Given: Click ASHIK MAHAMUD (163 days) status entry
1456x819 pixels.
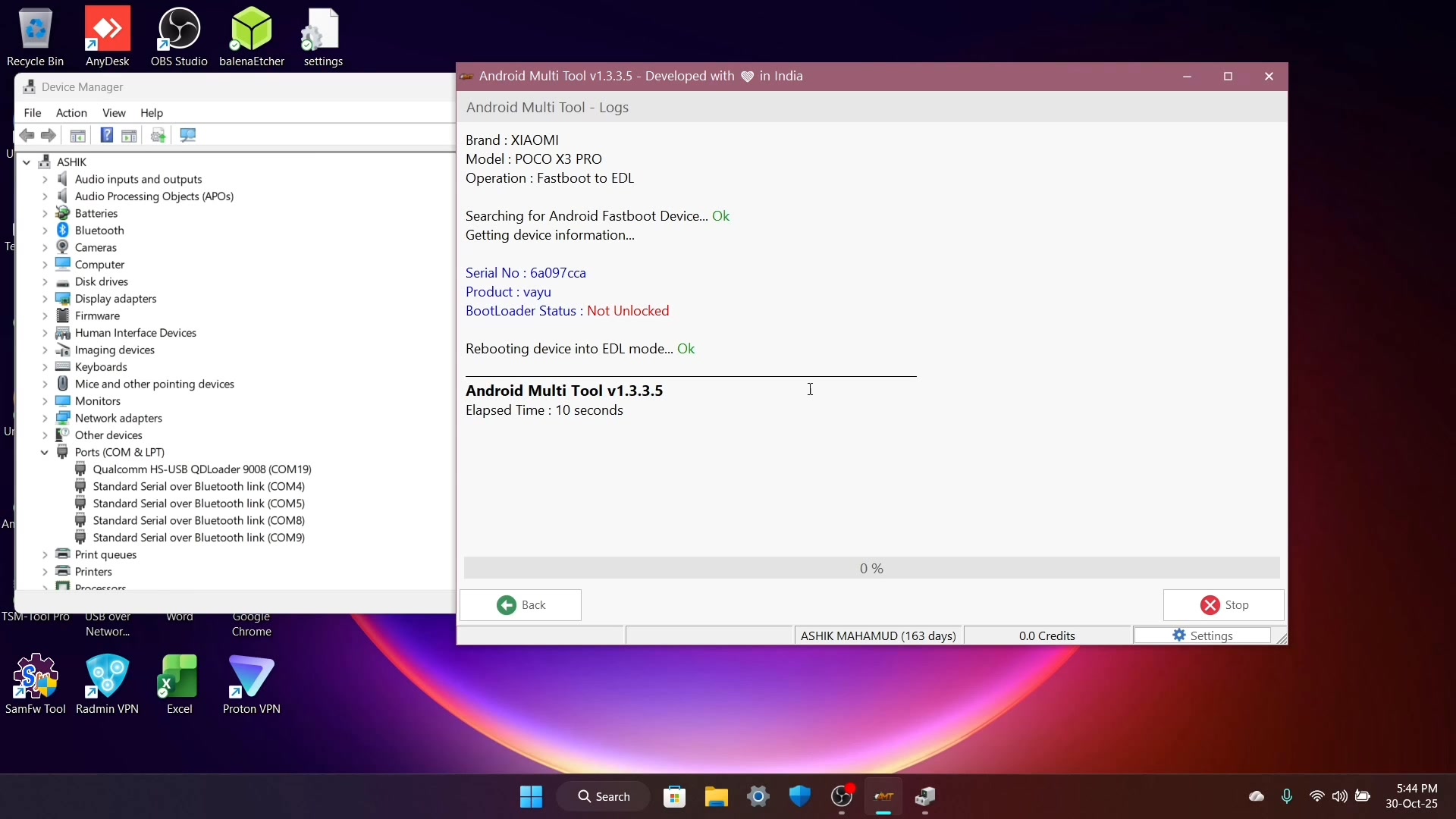Looking at the screenshot, I should click(879, 635).
